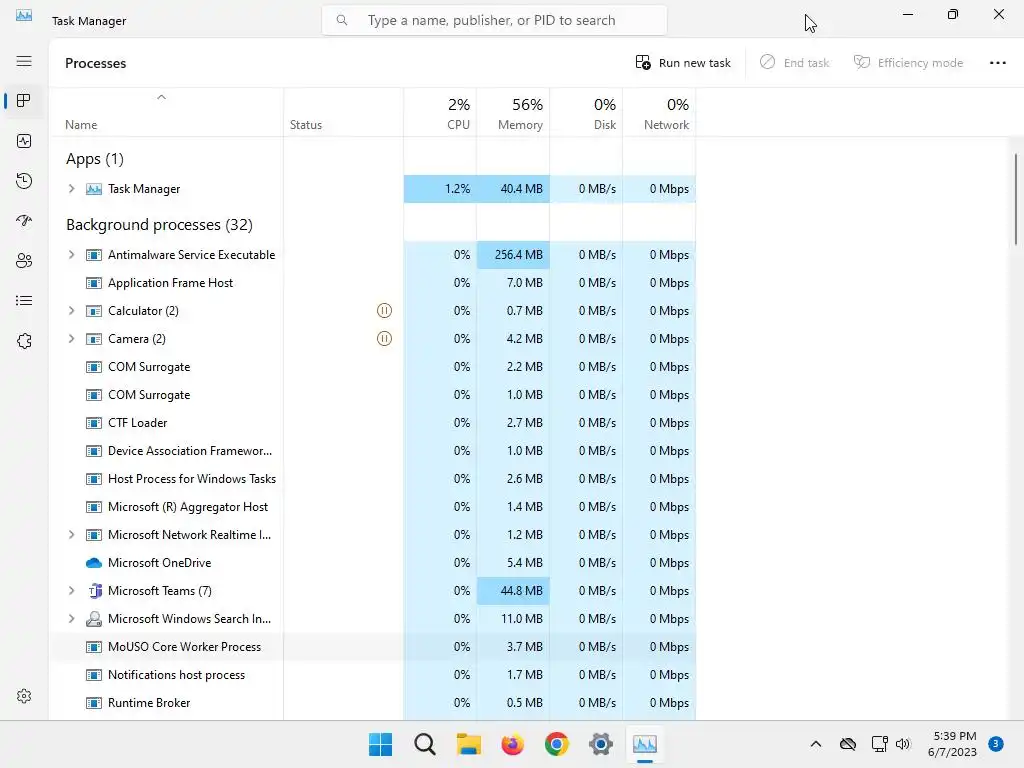The width and height of the screenshot is (1024, 768).
Task: Click the Microsoft Teams process icon
Action: 95,591
